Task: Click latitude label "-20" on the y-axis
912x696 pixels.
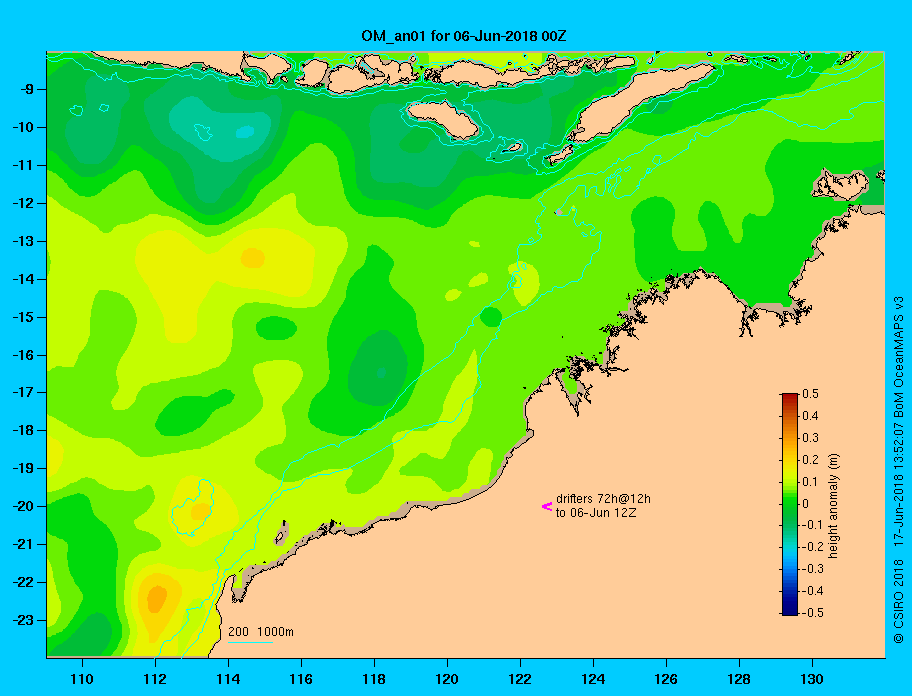Action: click(24, 506)
